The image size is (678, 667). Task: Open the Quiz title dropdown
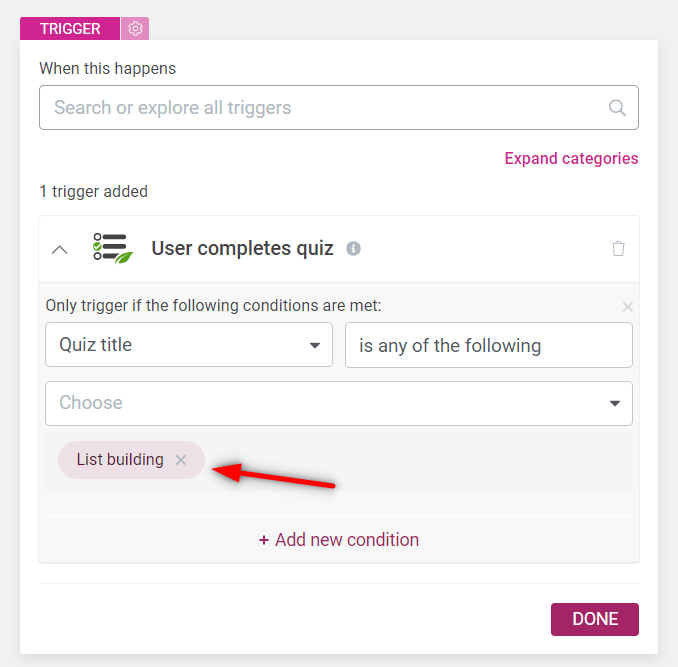[x=189, y=345]
